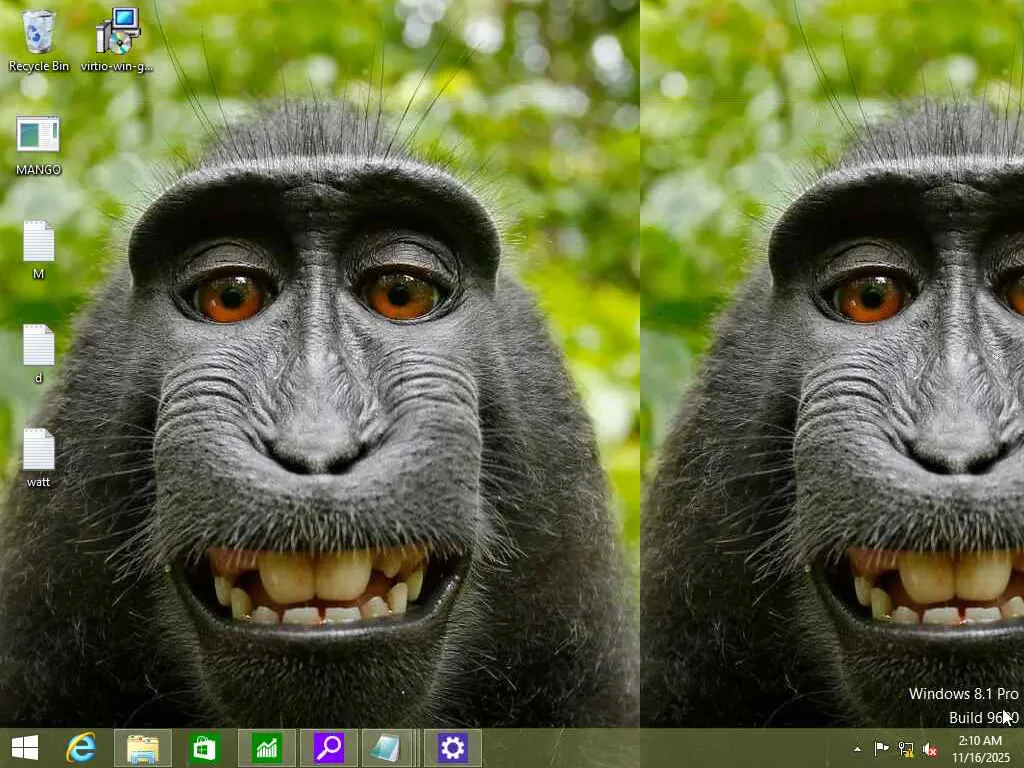Image resolution: width=1024 pixels, height=768 pixels.
Task: Show hidden tray icons arrow
Action: [x=857, y=749]
